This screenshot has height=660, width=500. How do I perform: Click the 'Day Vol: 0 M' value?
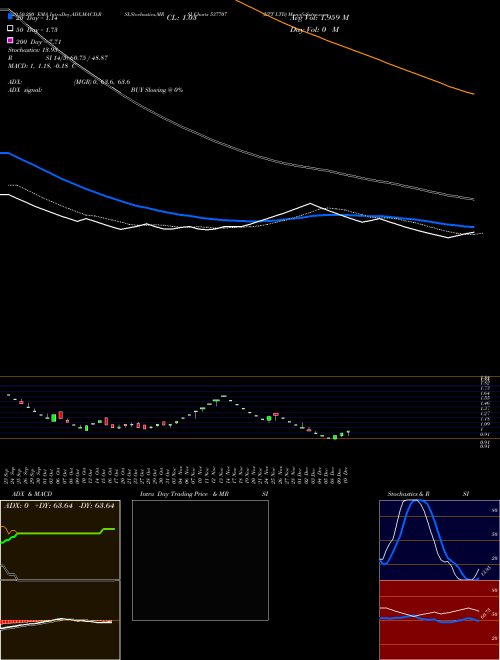[x=314, y=29]
